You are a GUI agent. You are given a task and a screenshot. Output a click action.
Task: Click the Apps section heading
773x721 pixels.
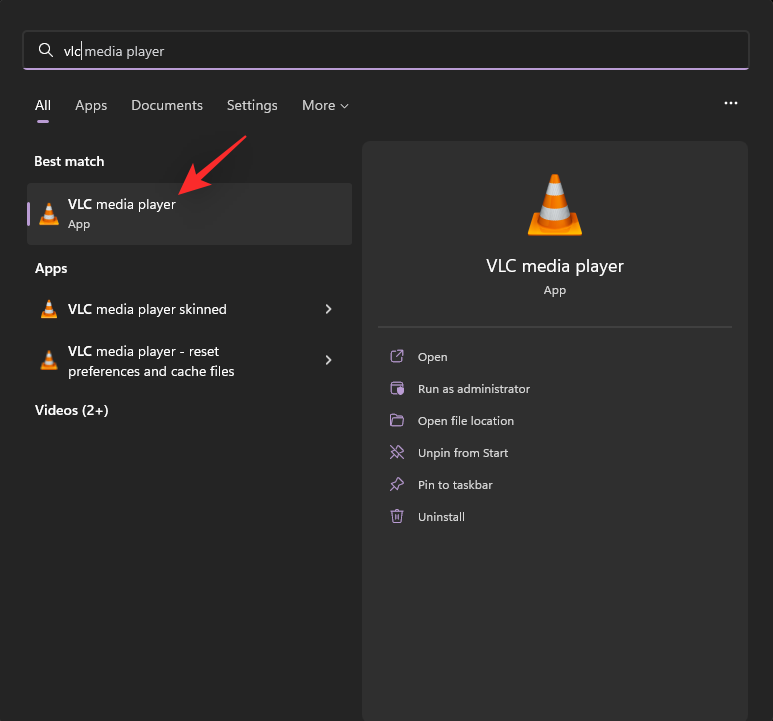coord(51,269)
